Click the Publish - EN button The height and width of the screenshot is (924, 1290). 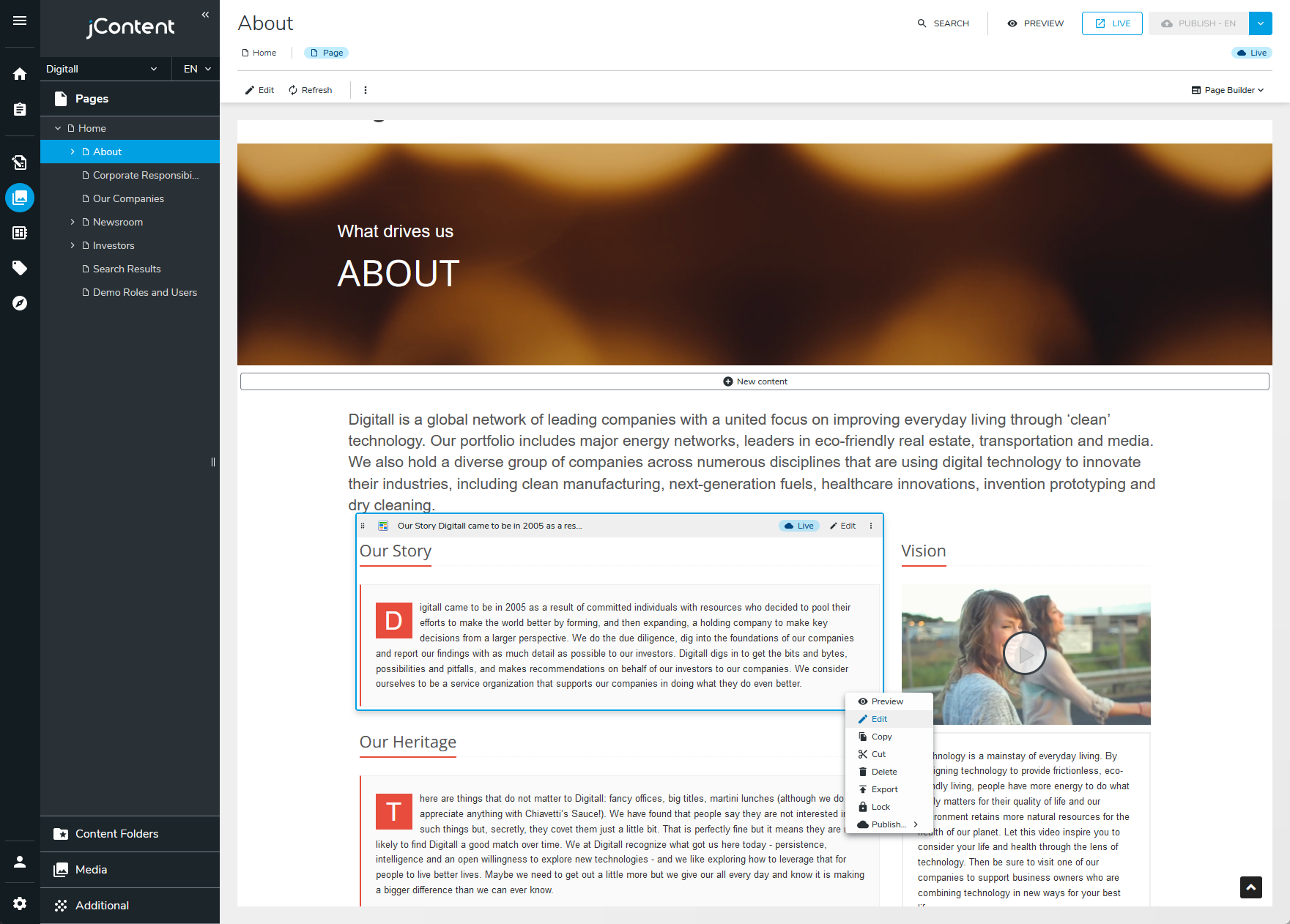click(1198, 23)
